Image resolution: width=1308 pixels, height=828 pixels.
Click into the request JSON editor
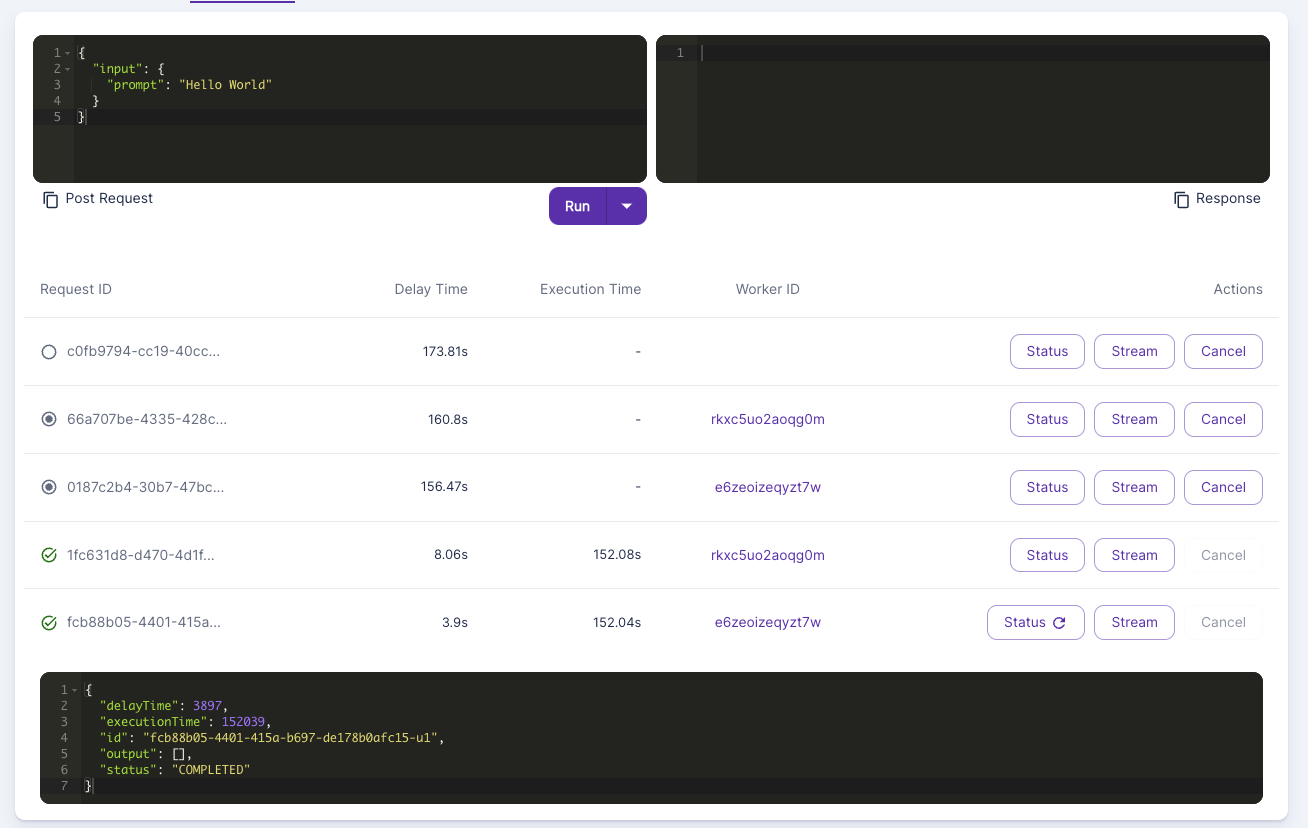point(340,109)
